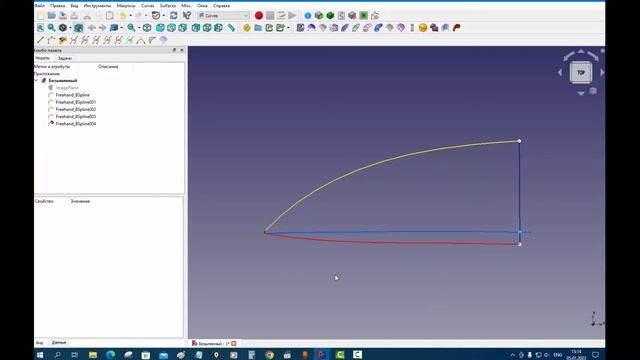Select Freehand_BSpline004 in the tree
640x360 pixels.
[76, 124]
